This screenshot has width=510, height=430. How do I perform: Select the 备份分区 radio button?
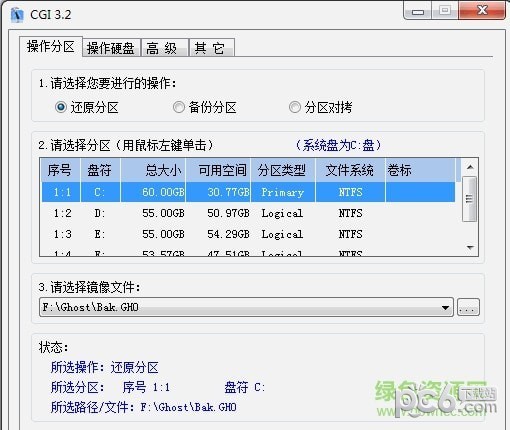point(179,107)
